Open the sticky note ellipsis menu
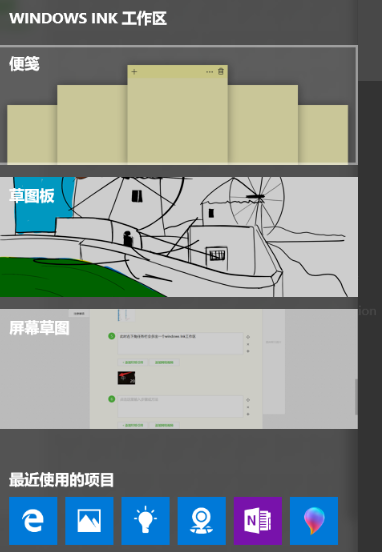The height and width of the screenshot is (552, 382). [x=209, y=72]
